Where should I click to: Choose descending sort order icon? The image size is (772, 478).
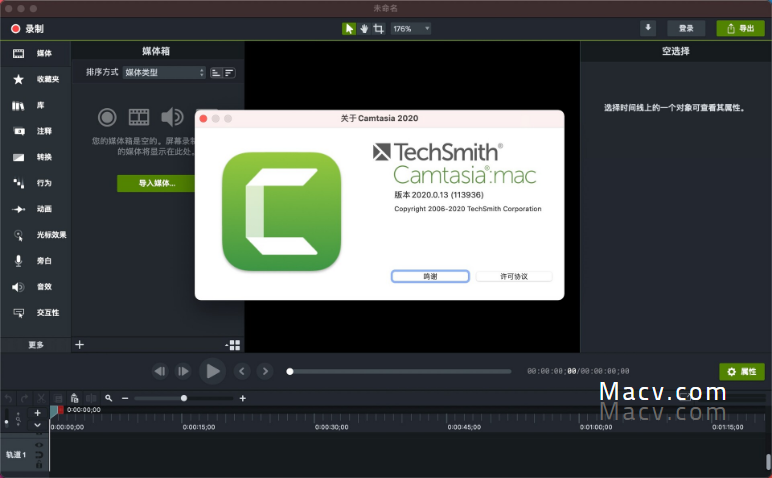pos(229,73)
